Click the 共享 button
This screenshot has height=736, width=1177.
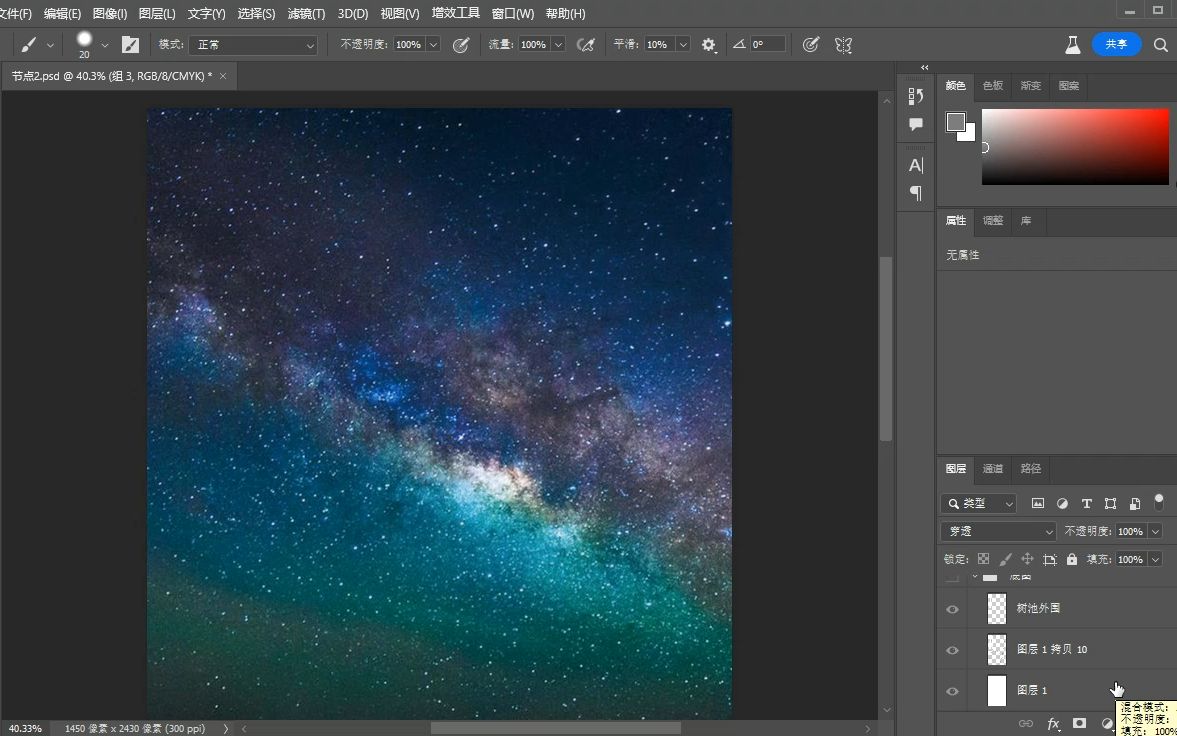1116,44
